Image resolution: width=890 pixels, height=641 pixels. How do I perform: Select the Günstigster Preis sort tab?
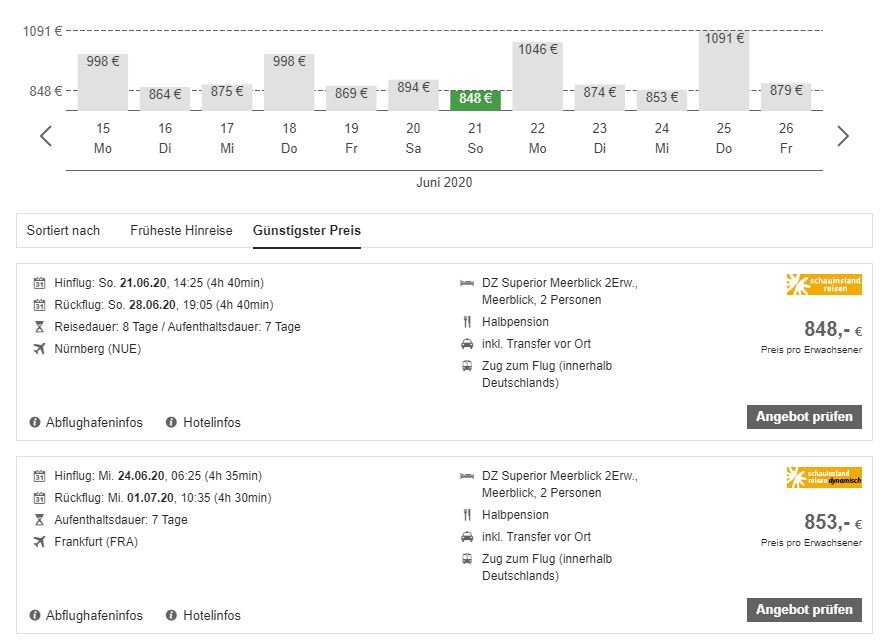click(307, 230)
